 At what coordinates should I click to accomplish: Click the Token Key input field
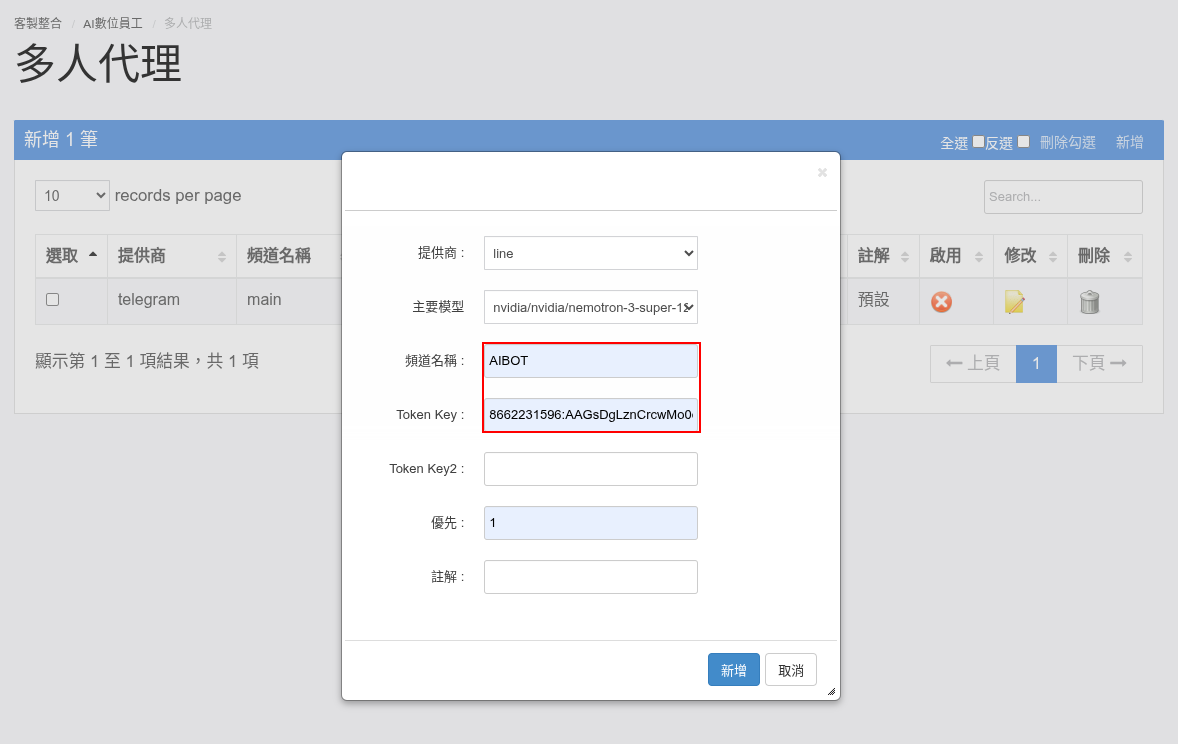click(x=591, y=415)
